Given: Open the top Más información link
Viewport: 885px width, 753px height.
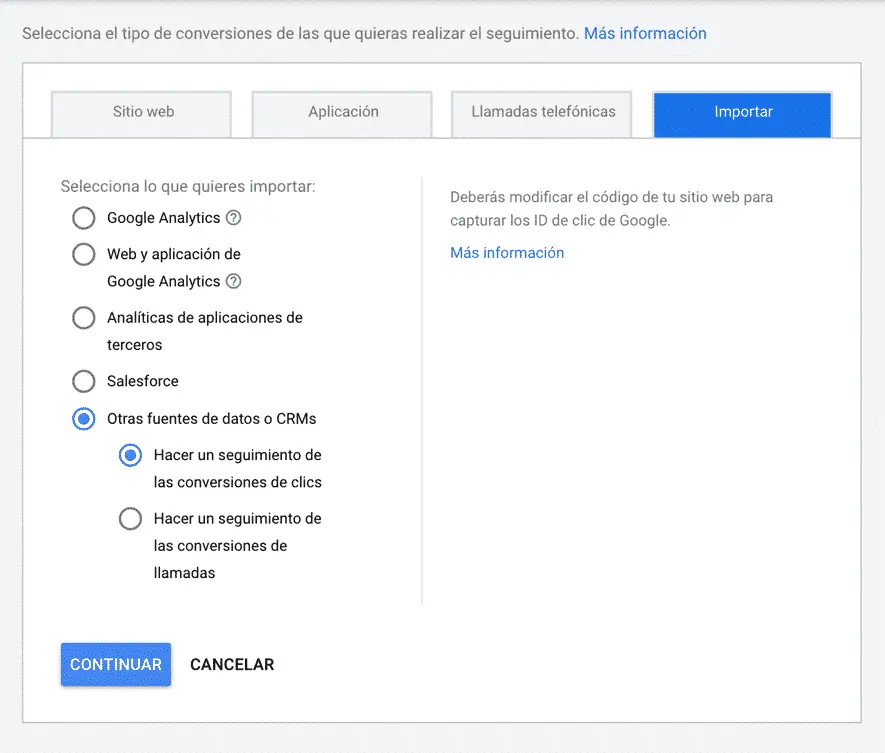Looking at the screenshot, I should (x=645, y=33).
